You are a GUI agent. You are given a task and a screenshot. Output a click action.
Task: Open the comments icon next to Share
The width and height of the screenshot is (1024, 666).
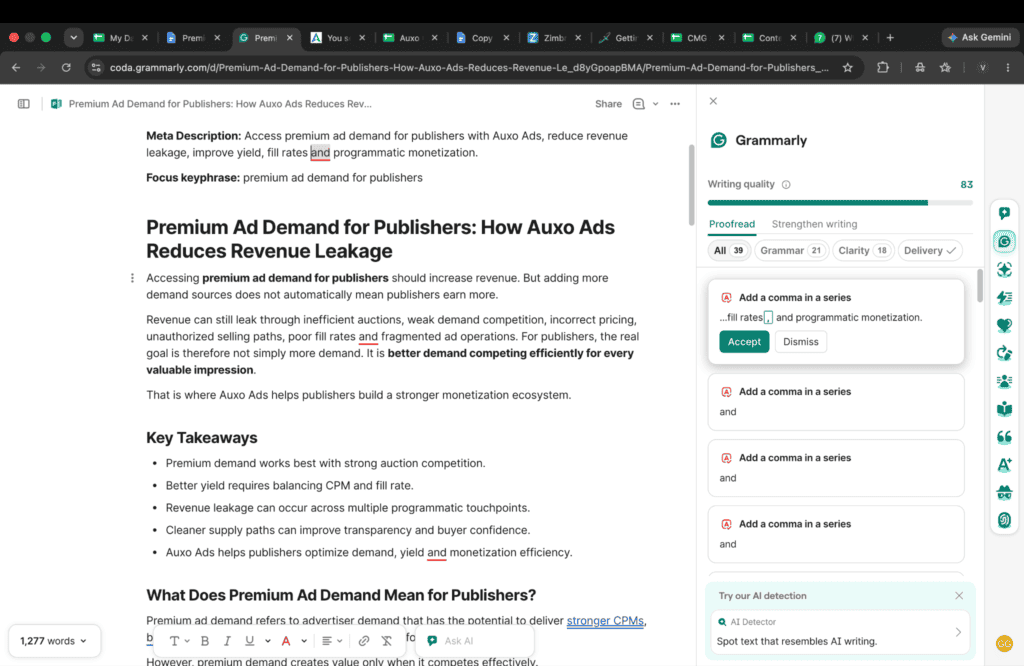[639, 104]
